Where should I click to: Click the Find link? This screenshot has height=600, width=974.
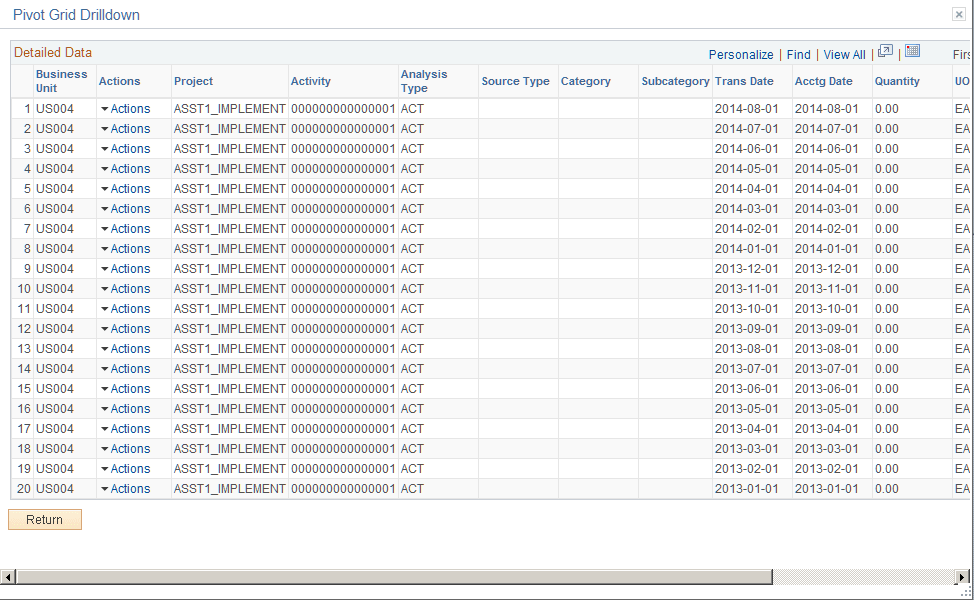pyautogui.click(x=797, y=53)
